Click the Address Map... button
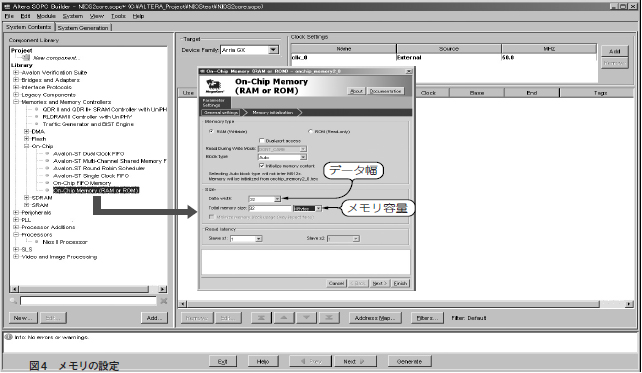The height and width of the screenshot is (373, 642). pyautogui.click(x=375, y=318)
